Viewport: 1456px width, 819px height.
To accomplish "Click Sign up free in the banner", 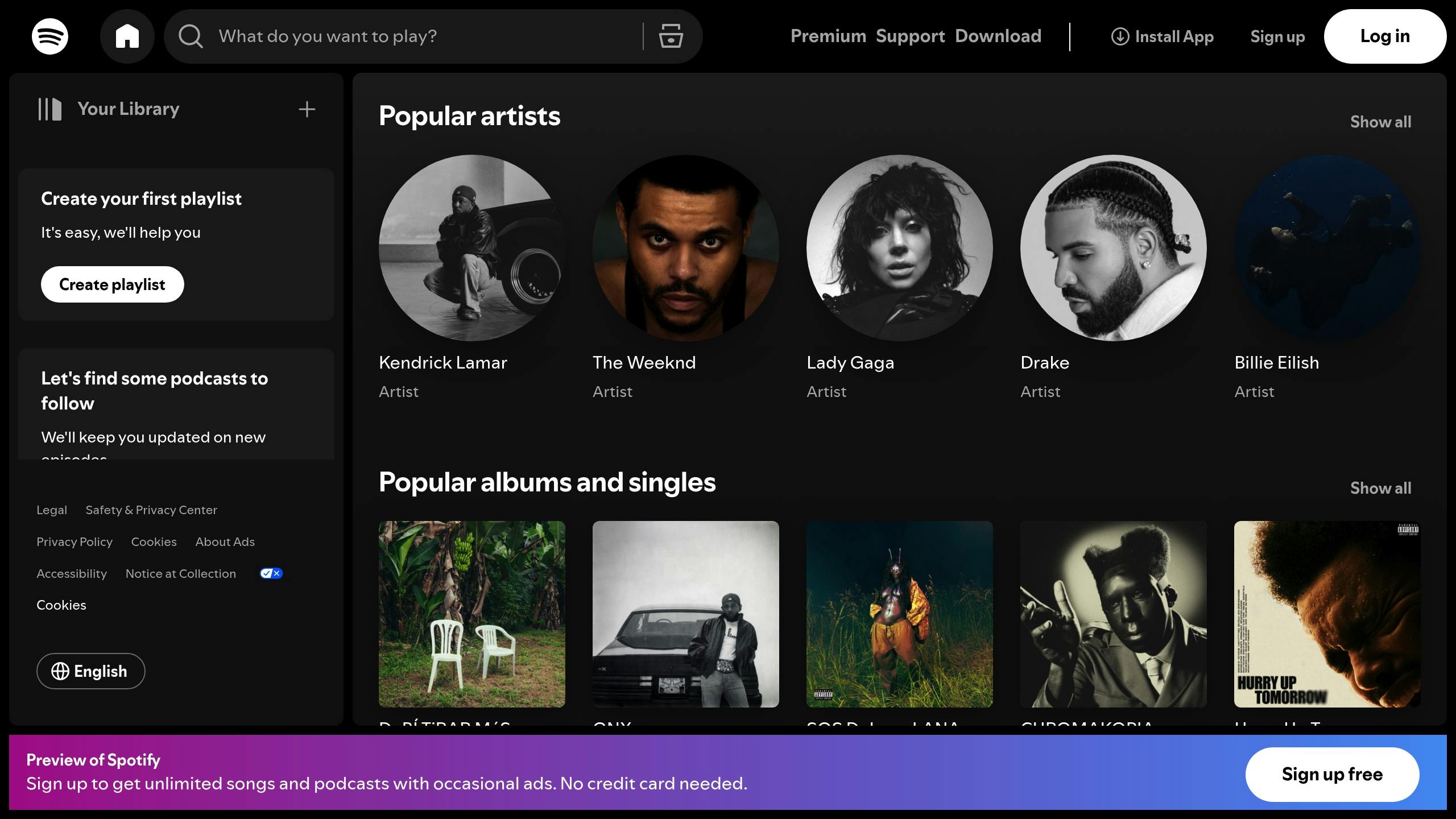I will (x=1332, y=774).
